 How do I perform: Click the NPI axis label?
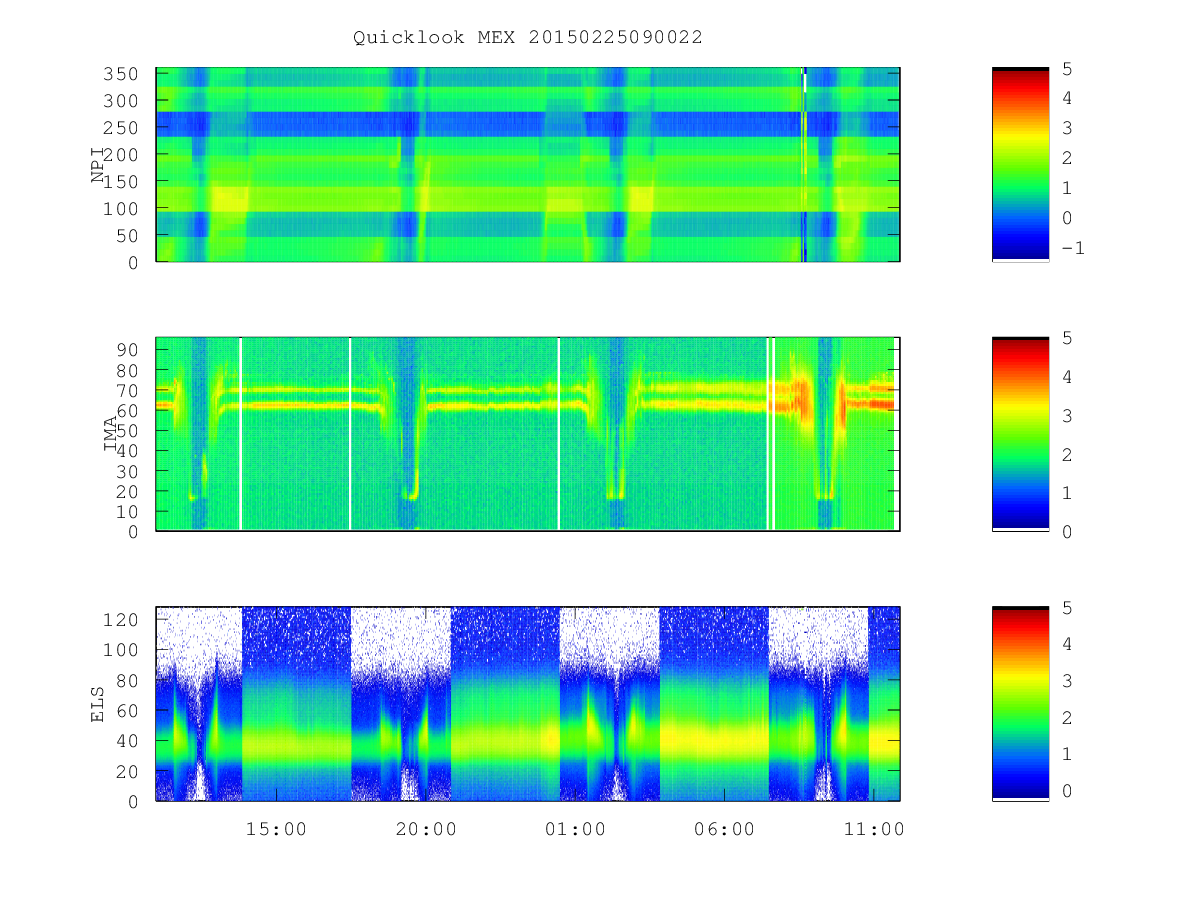coord(98,165)
